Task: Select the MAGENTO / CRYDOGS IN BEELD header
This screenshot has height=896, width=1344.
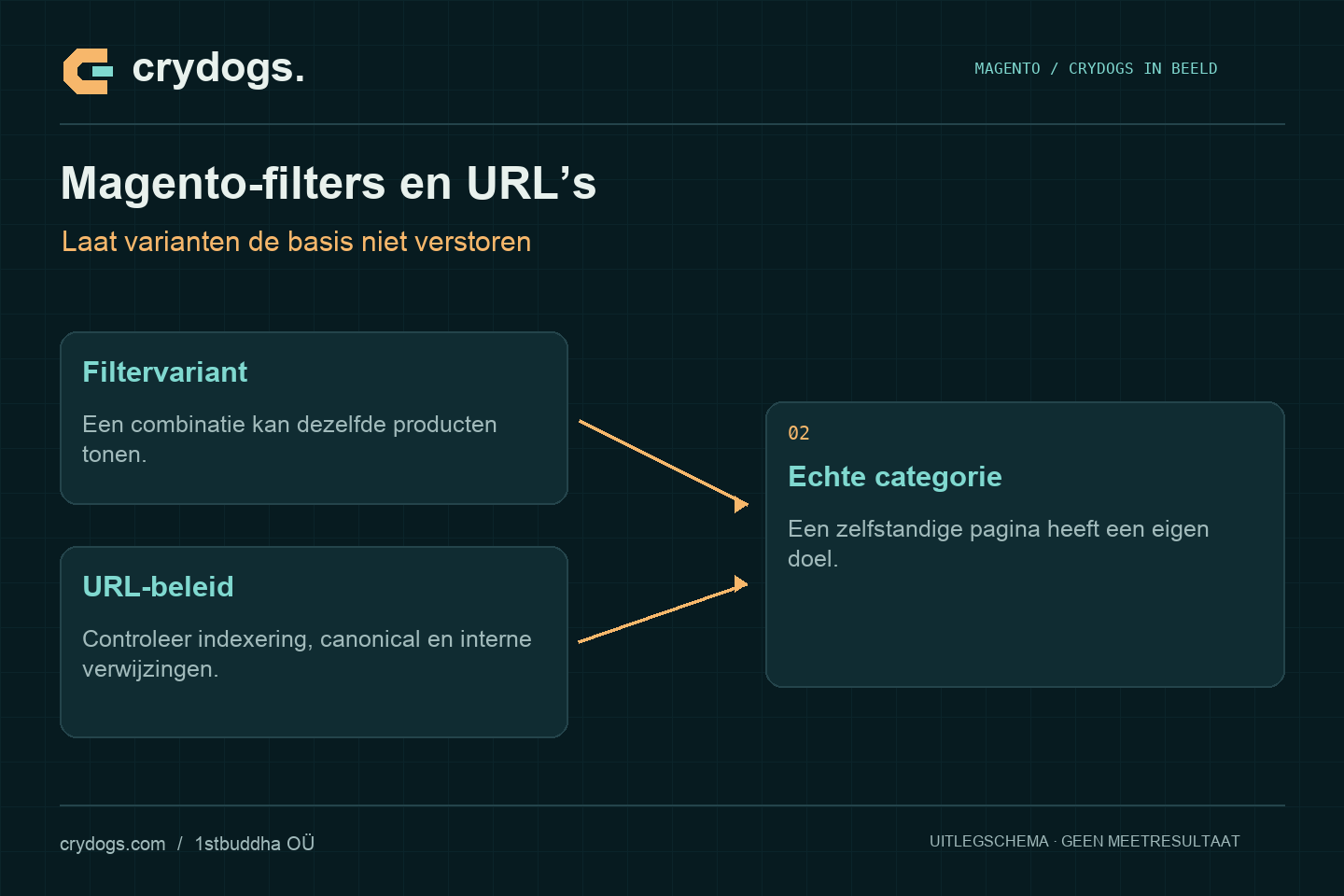Action: 1096,69
